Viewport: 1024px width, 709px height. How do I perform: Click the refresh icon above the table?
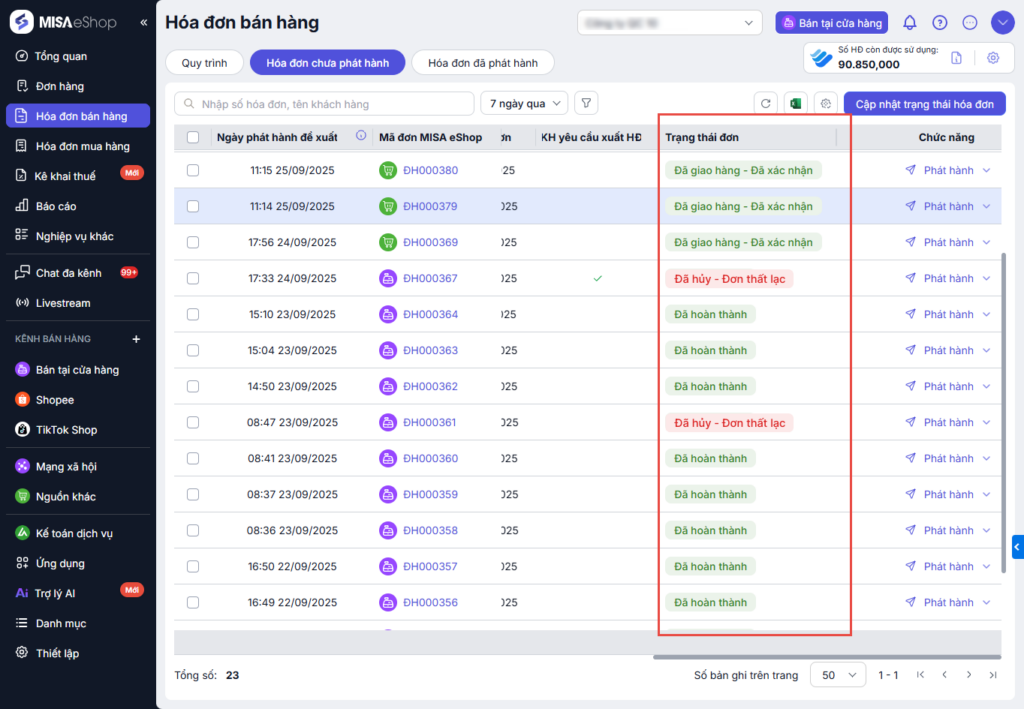[766, 103]
